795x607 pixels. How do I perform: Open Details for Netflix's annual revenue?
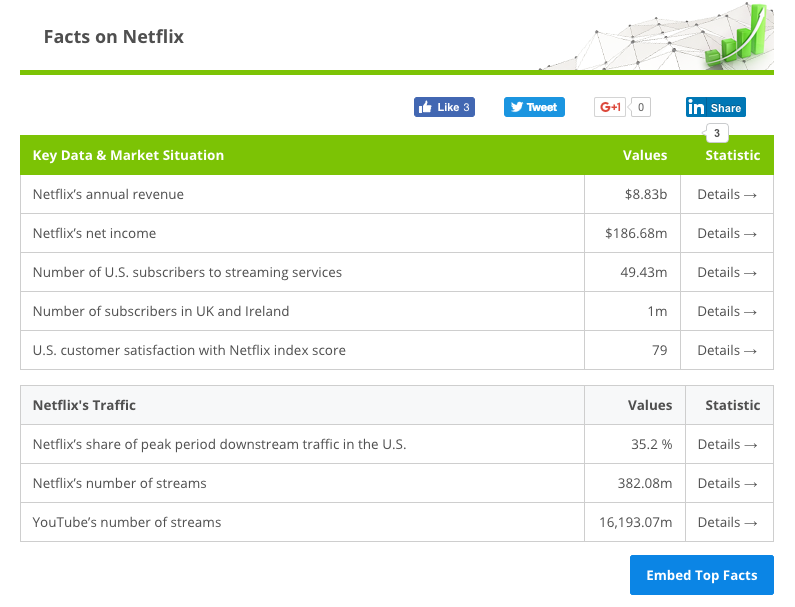click(727, 194)
